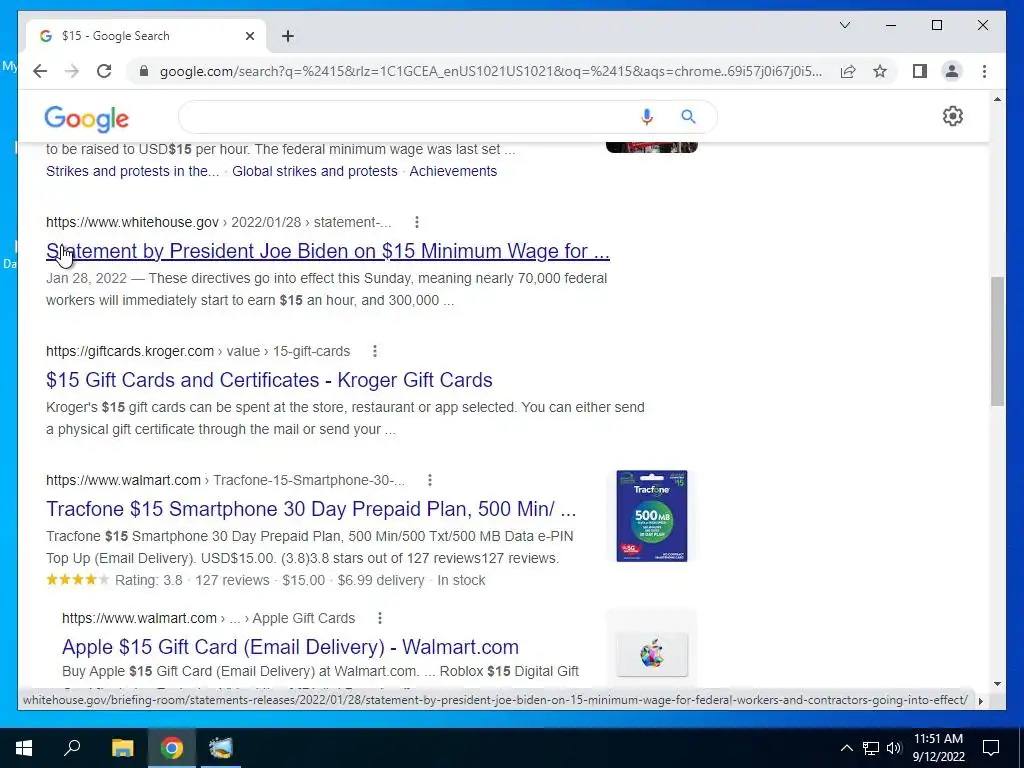Open Chrome side panel
The width and height of the screenshot is (1024, 768).
point(920,71)
